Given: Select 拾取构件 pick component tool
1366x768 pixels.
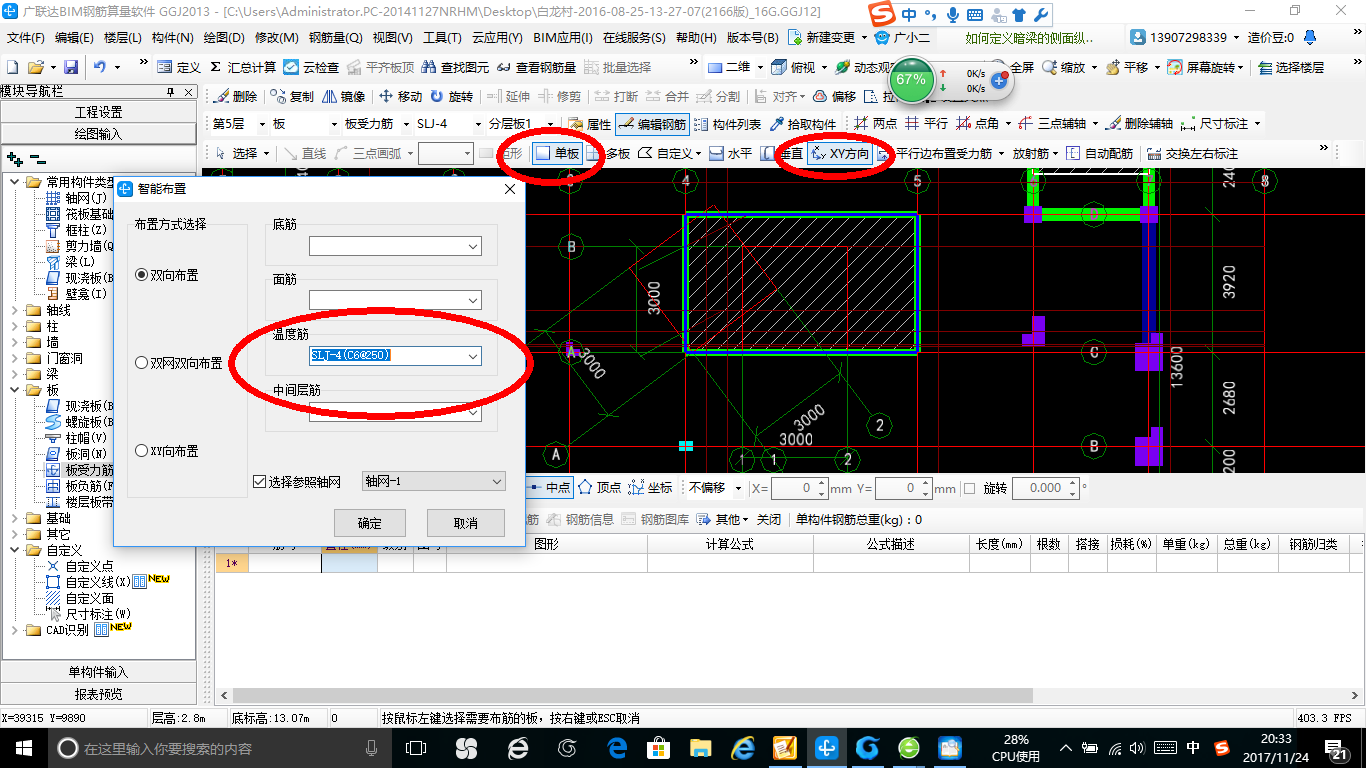Looking at the screenshot, I should (x=803, y=125).
